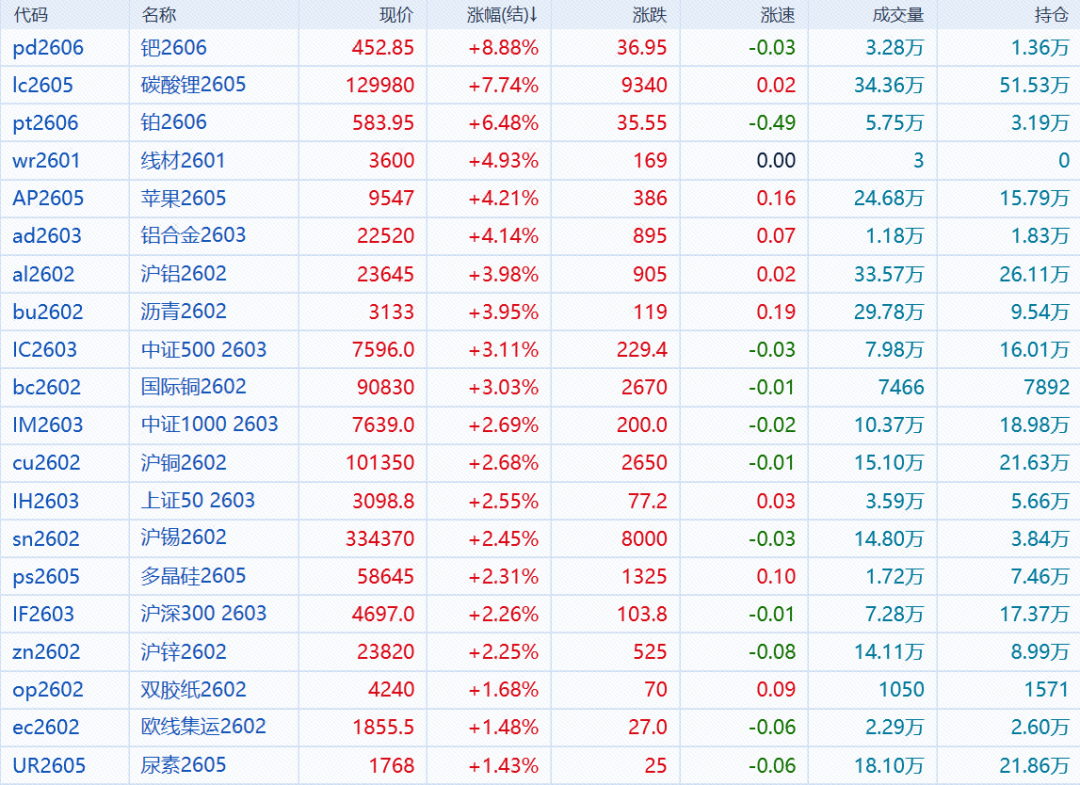This screenshot has width=1080, height=785.
Task: Open contract code pd2606
Action: click(48, 47)
